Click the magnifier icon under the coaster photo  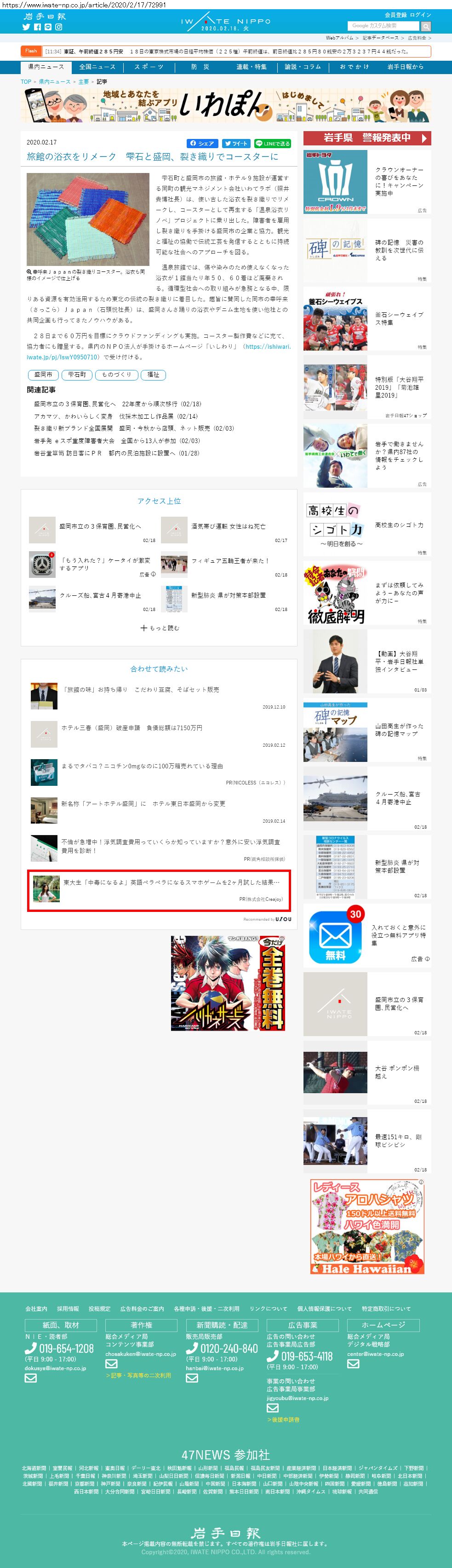[x=29, y=271]
